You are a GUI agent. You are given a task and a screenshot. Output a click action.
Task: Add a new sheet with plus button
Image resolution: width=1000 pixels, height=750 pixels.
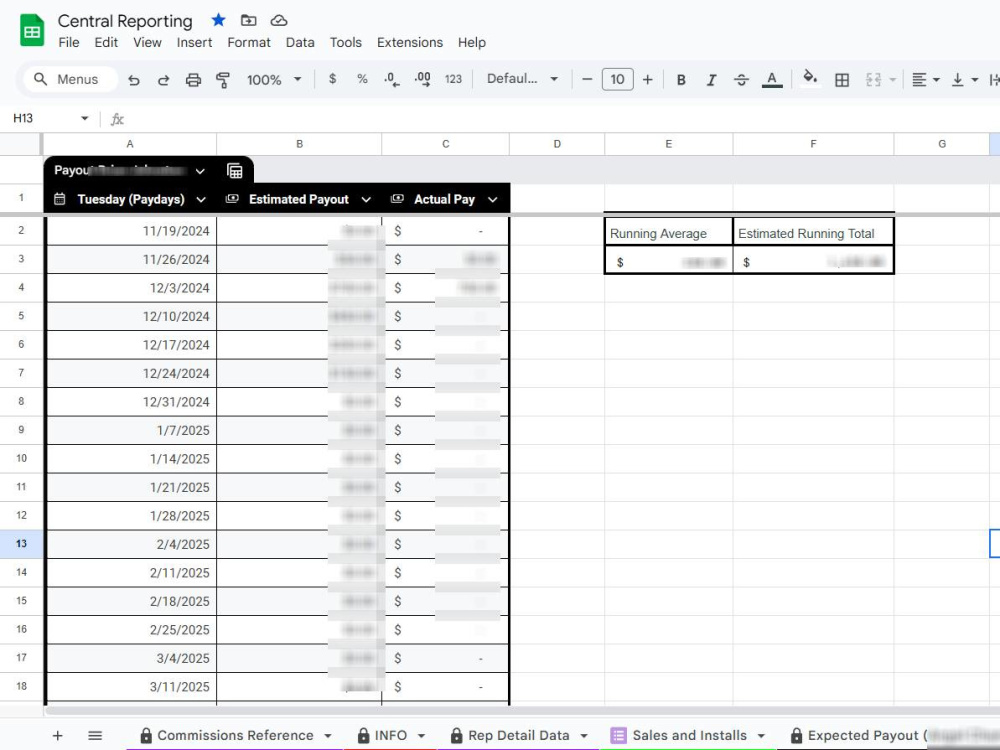tap(57, 735)
